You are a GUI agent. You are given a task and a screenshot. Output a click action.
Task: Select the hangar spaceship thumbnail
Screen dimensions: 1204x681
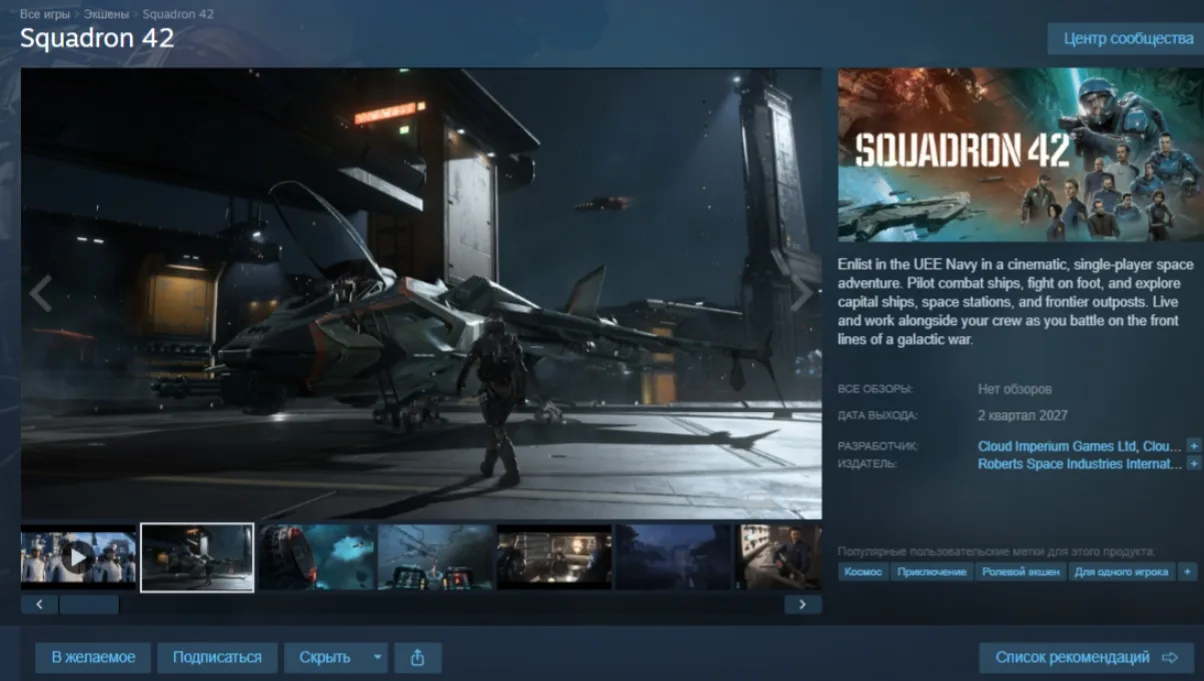pos(197,557)
